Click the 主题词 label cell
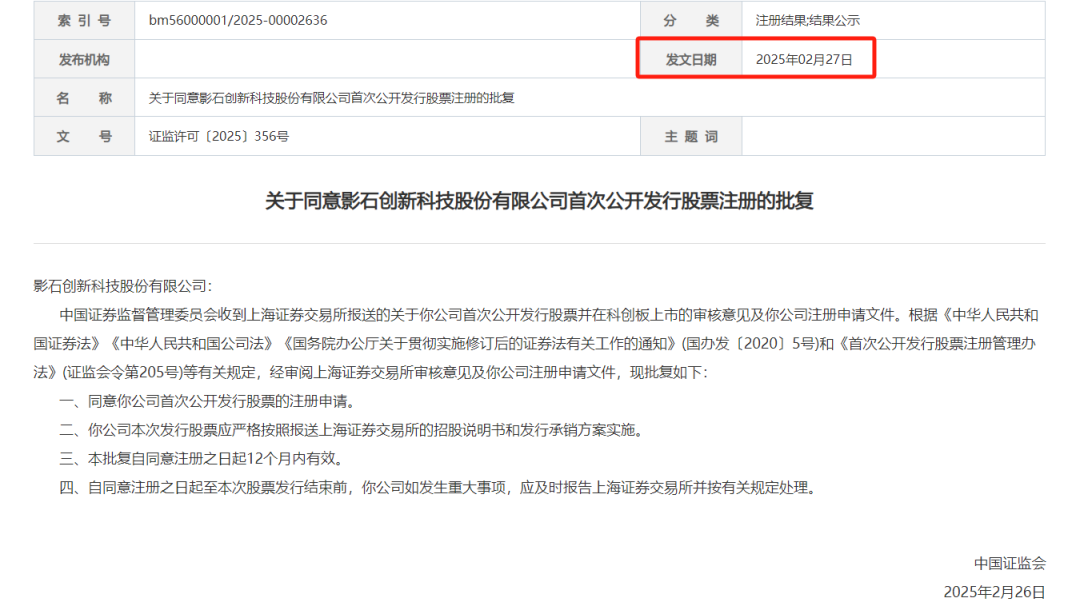1080x610 pixels. [691, 137]
